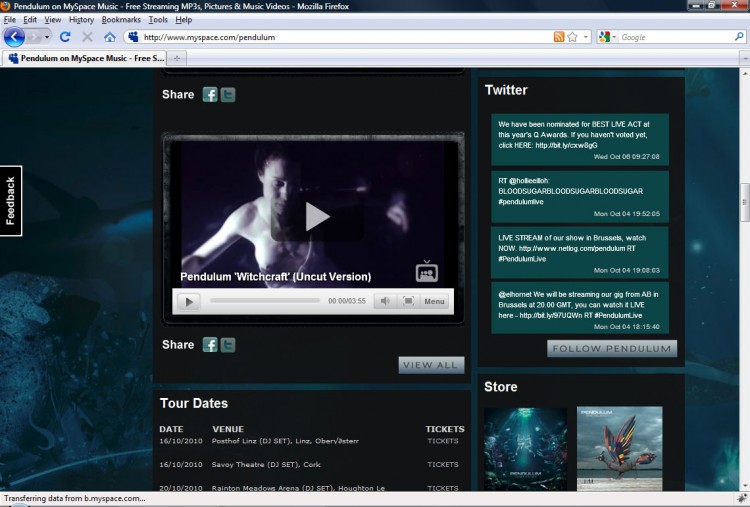
Task: Click the TICKETS link for Posthof Linz
Action: [x=443, y=441]
